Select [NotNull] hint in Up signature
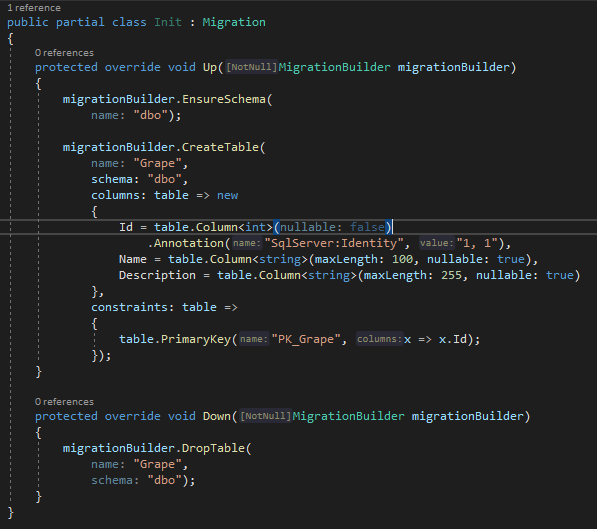Image resolution: width=597 pixels, height=529 pixels. point(251,67)
